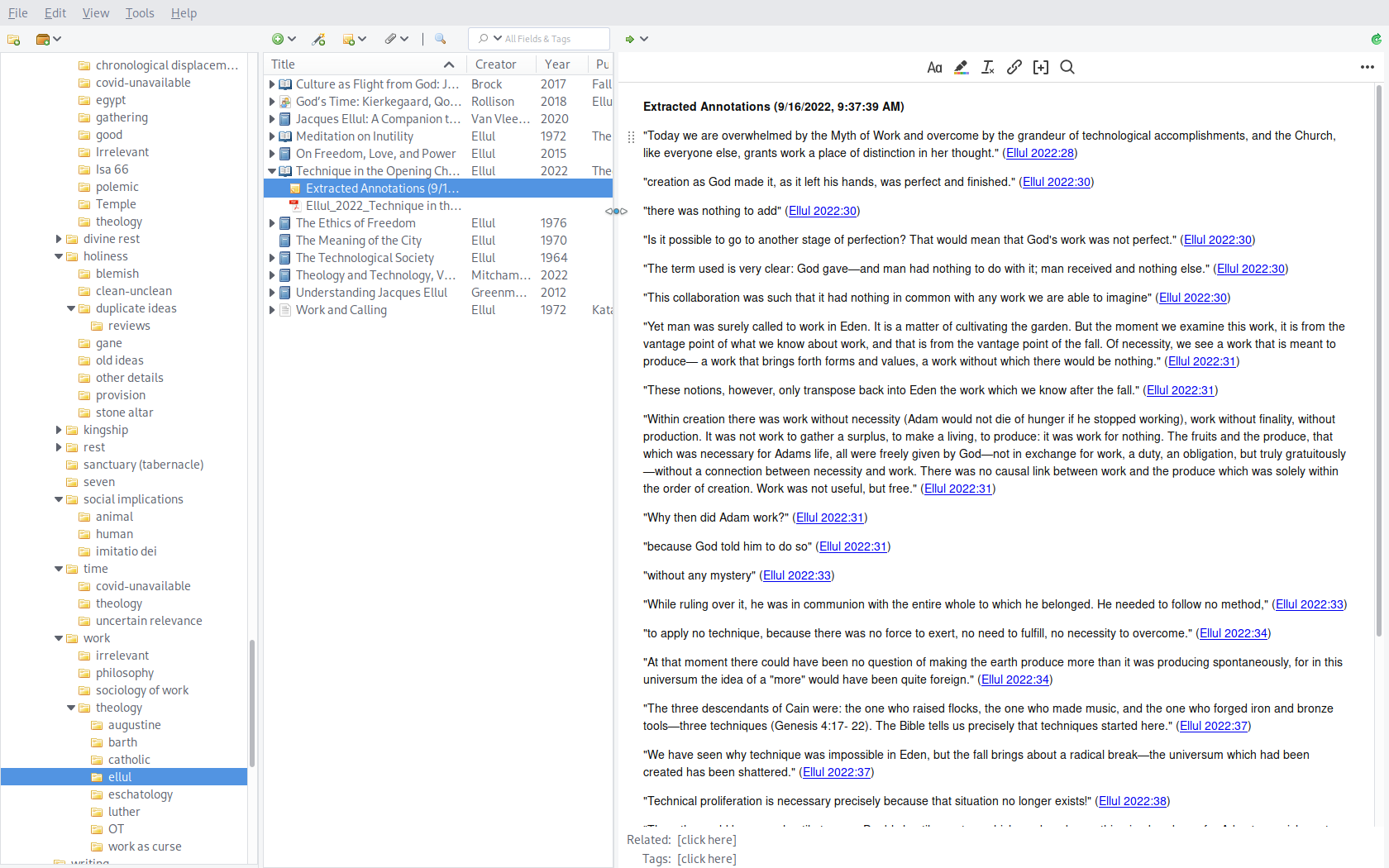Collapse the holiness collection
This screenshot has width=1389, height=868.
click(59, 256)
